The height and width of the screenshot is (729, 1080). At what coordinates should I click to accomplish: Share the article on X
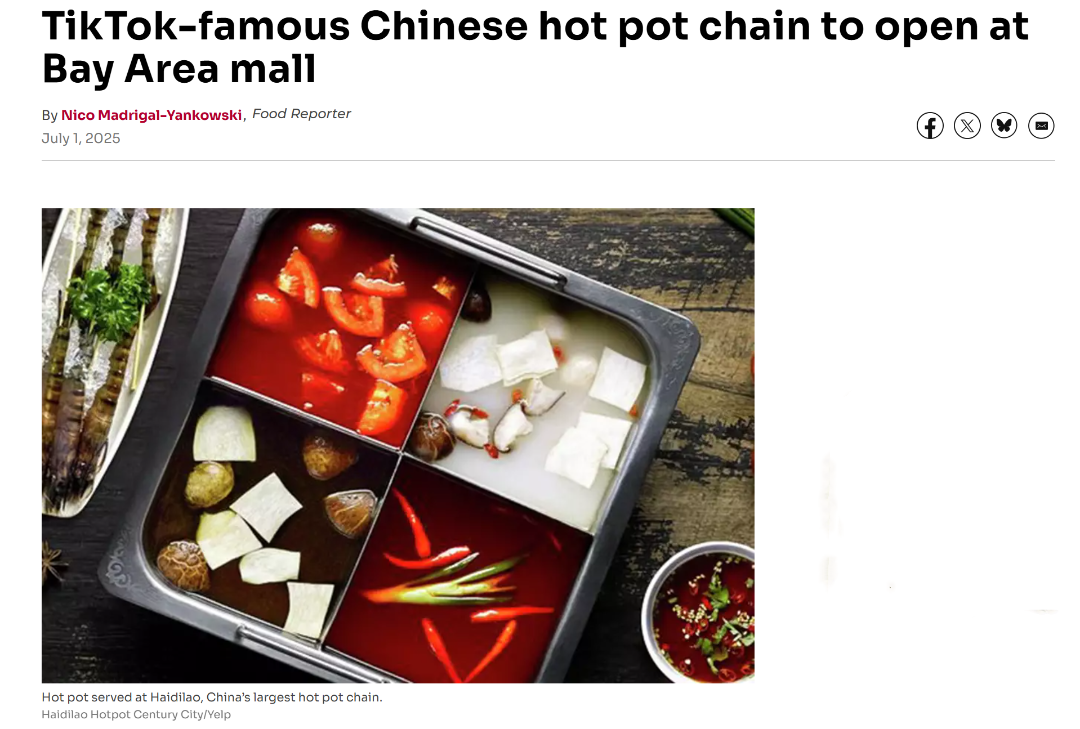pos(967,125)
